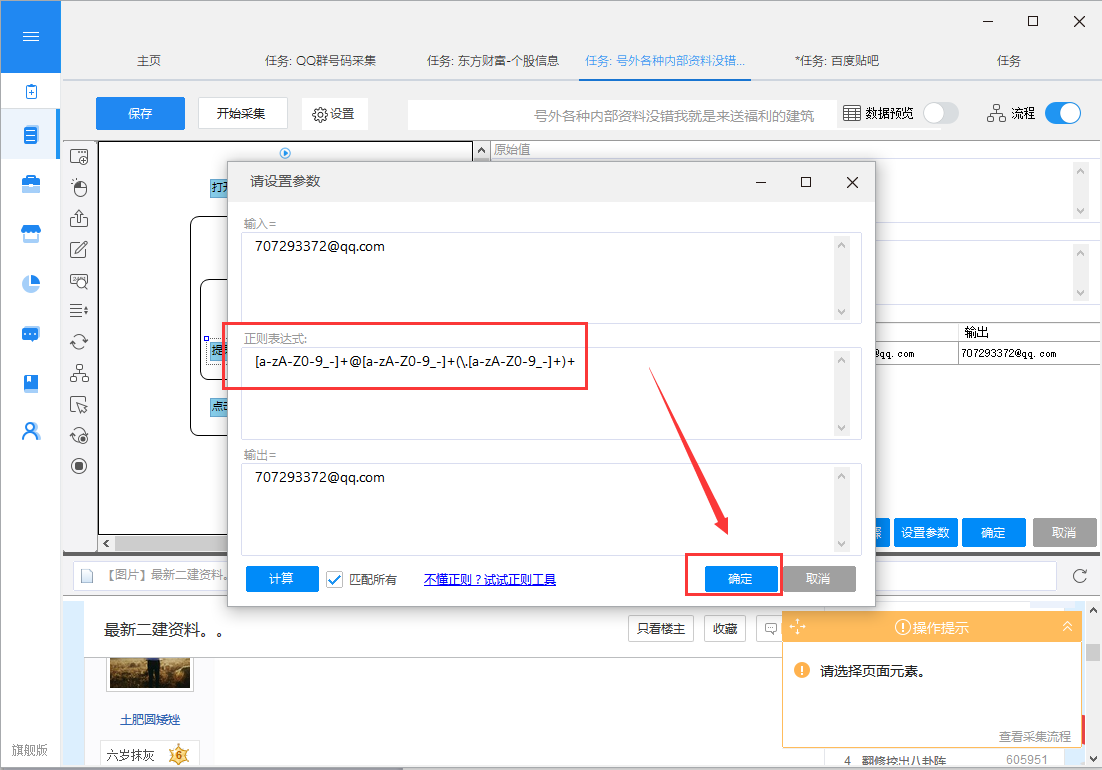This screenshot has height=770, width=1102.
Task: Open the hamburger menu in the sidebar
Action: (x=30, y=37)
